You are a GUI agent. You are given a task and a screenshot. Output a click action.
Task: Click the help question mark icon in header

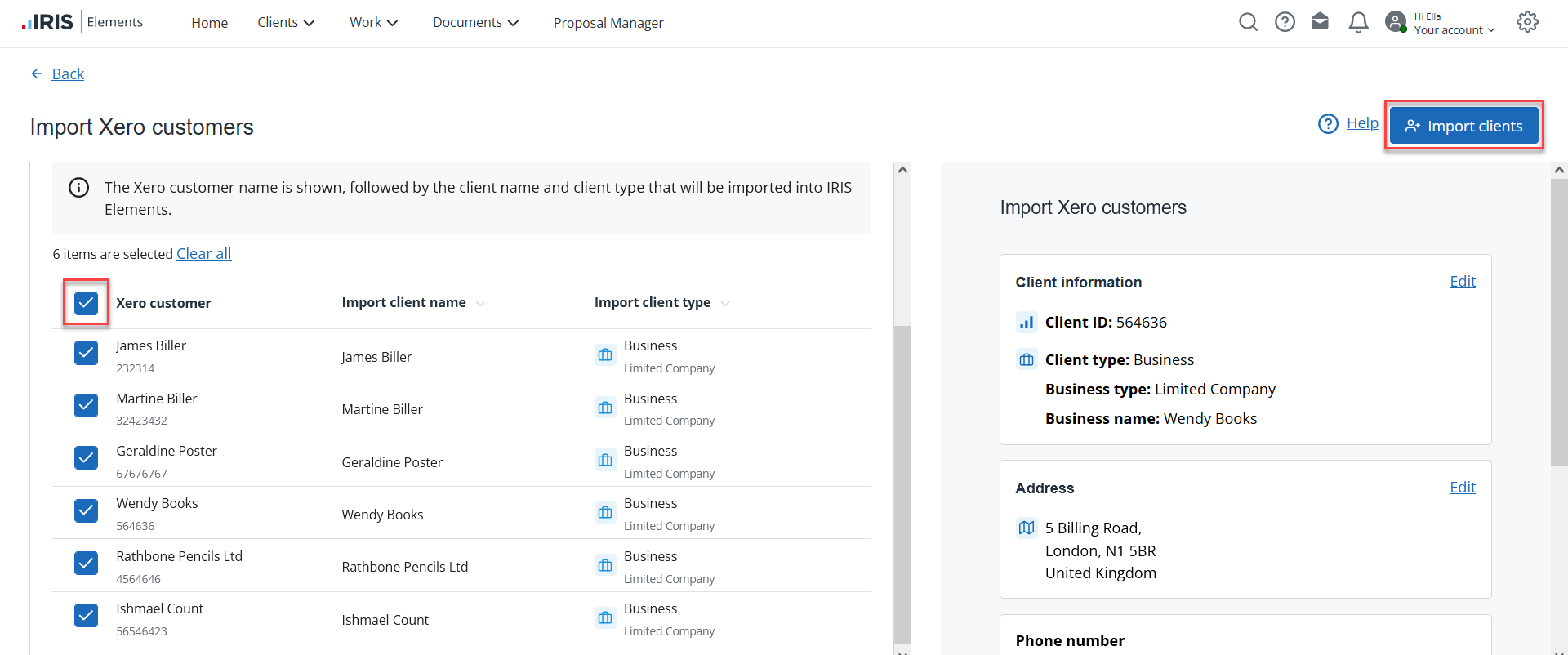tap(1285, 22)
